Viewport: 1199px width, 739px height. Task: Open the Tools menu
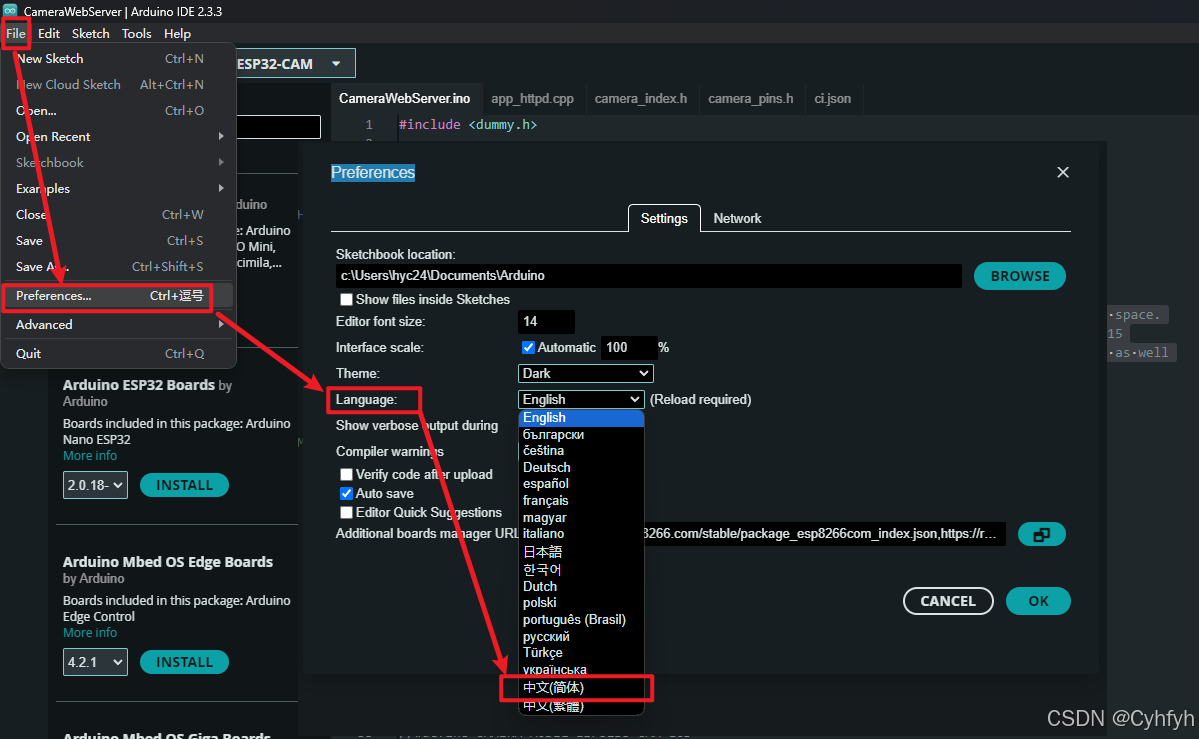click(137, 34)
